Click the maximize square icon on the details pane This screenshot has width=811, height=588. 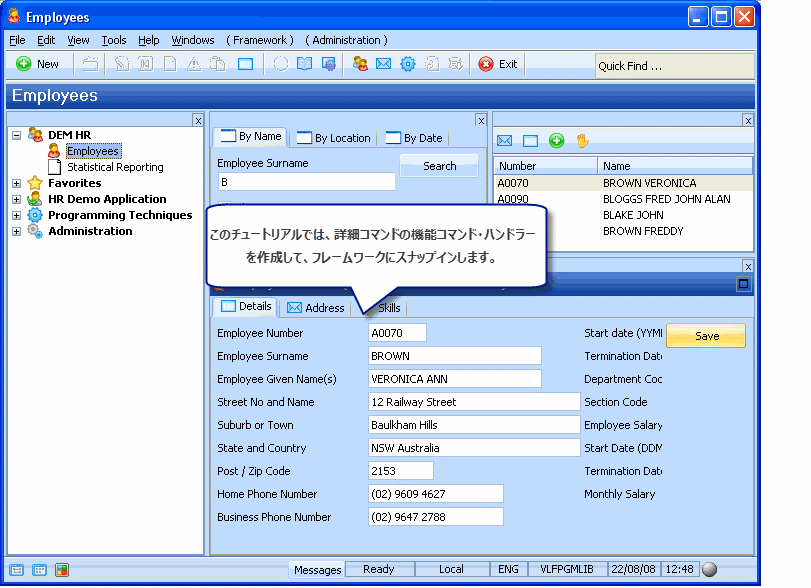[744, 284]
